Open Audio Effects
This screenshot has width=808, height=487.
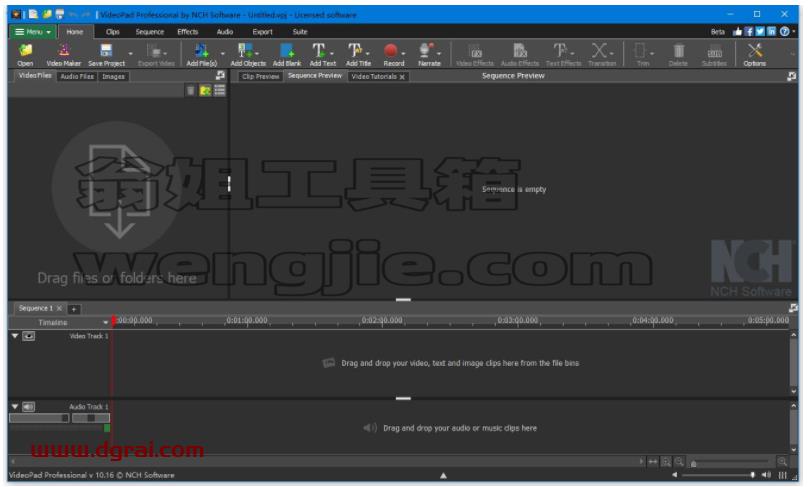520,55
